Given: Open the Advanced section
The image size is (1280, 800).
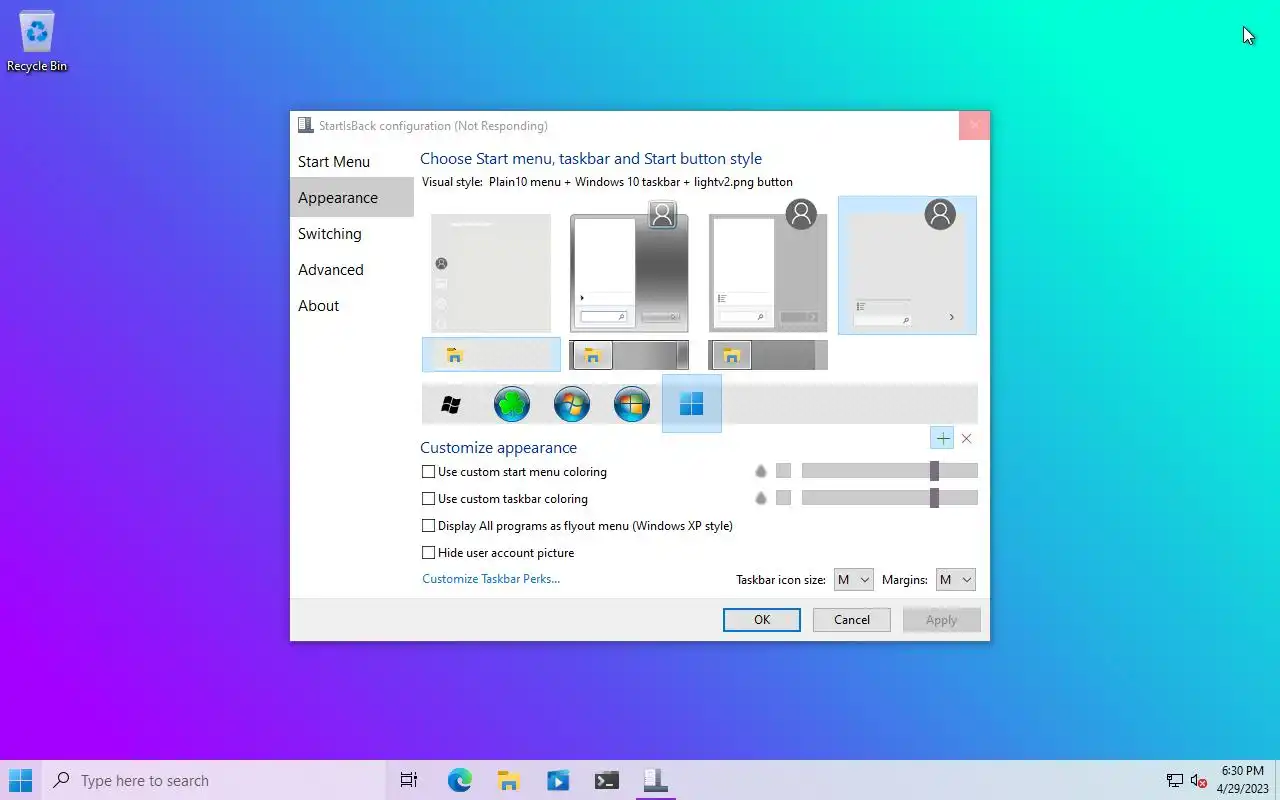Looking at the screenshot, I should pyautogui.click(x=352, y=269).
